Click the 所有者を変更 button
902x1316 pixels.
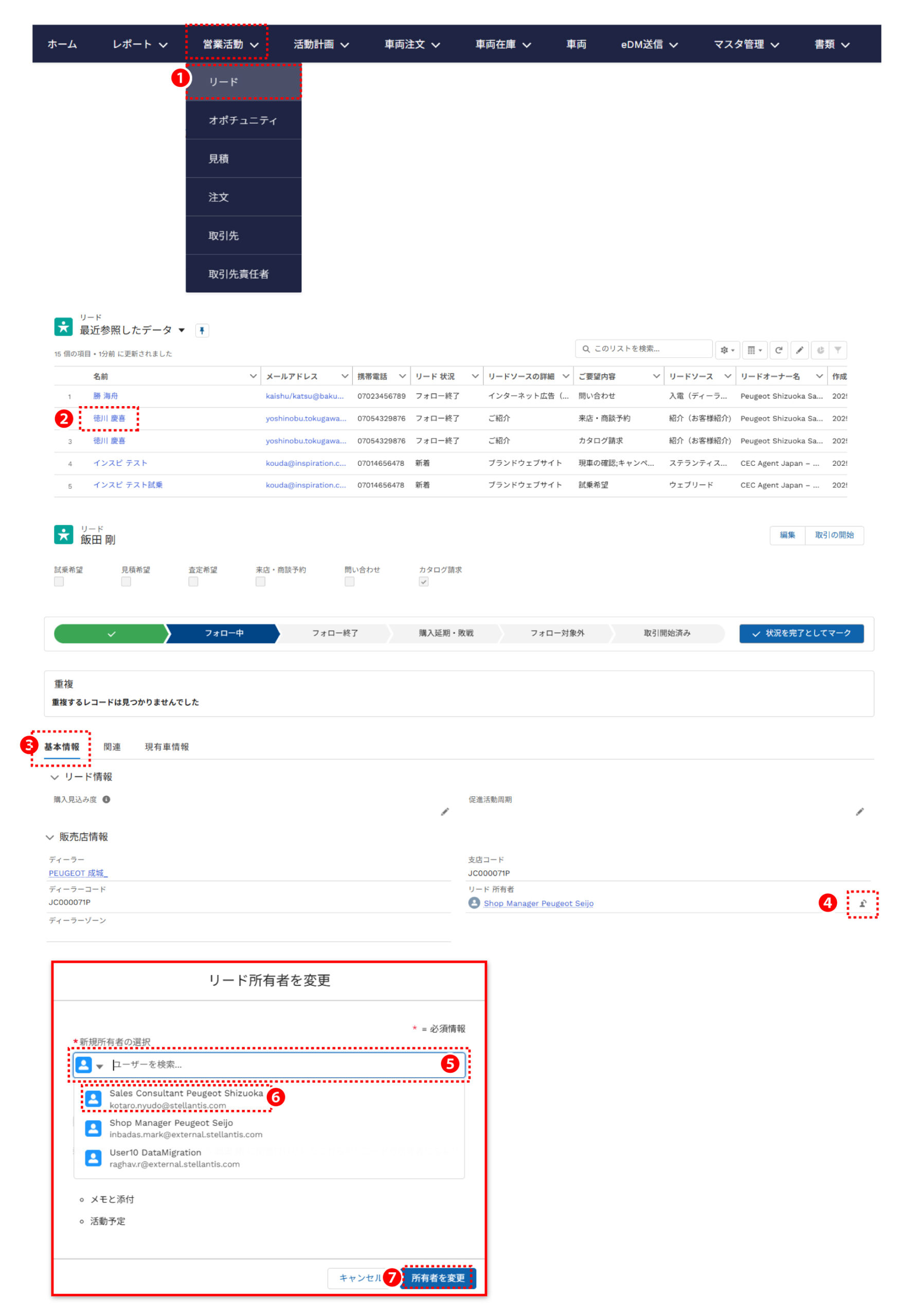(x=438, y=1278)
